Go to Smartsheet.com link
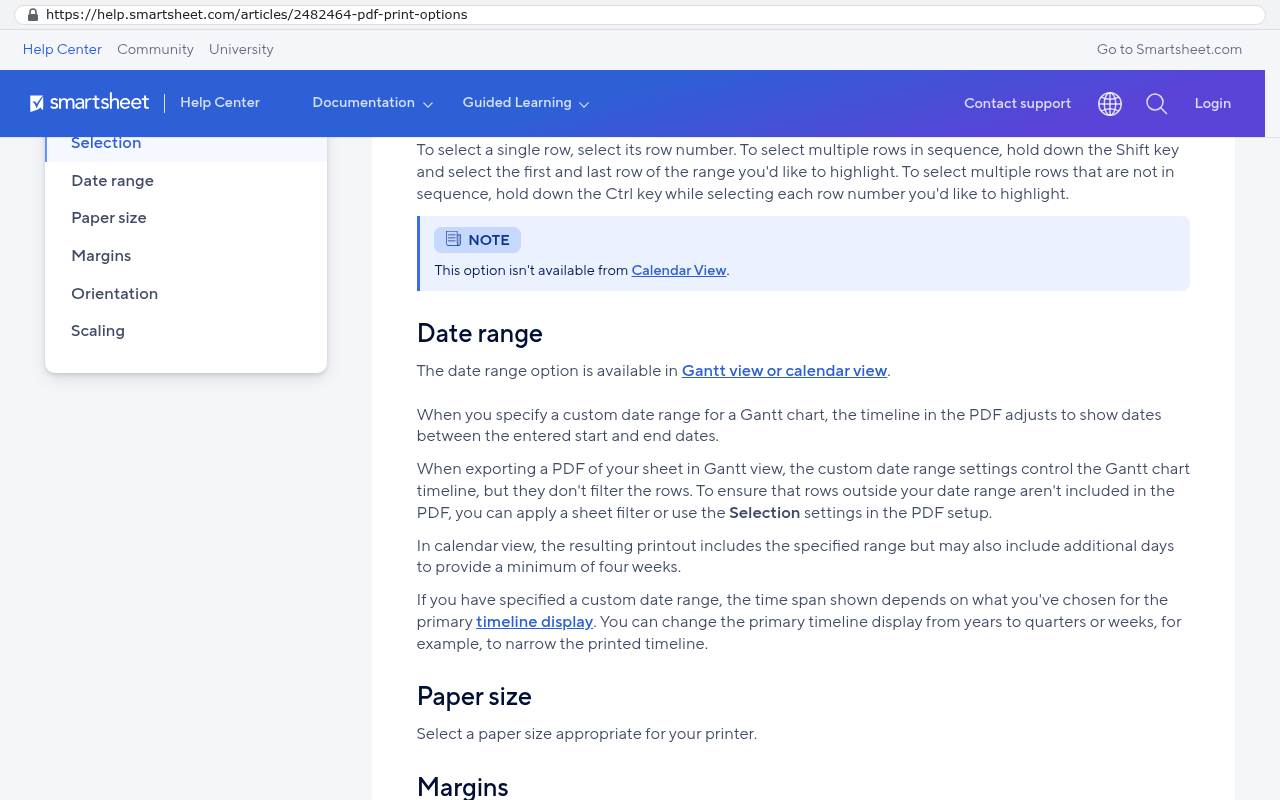The width and height of the screenshot is (1280, 800). tap(1169, 49)
